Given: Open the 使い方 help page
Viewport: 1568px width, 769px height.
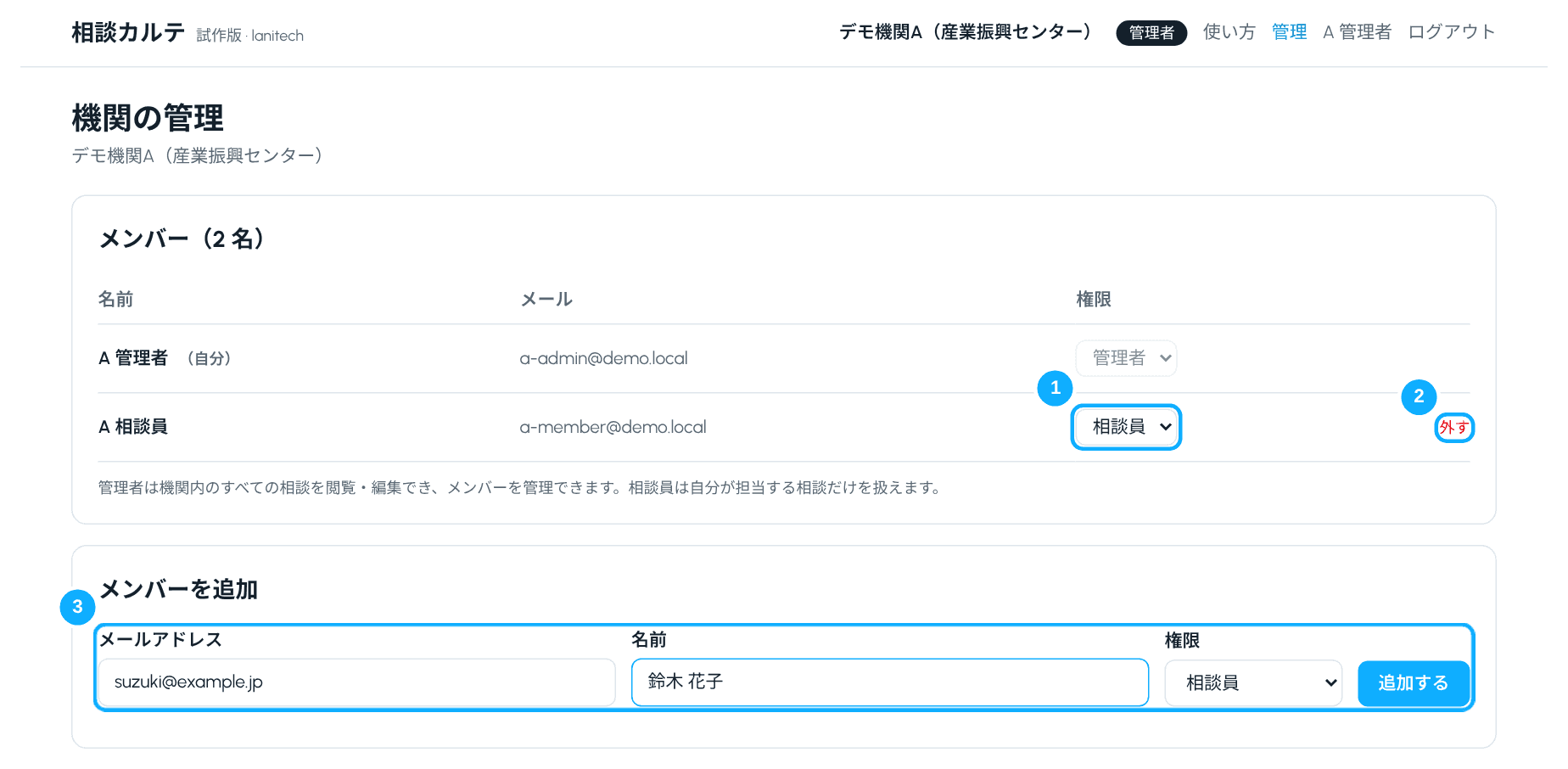Looking at the screenshot, I should click(1229, 32).
